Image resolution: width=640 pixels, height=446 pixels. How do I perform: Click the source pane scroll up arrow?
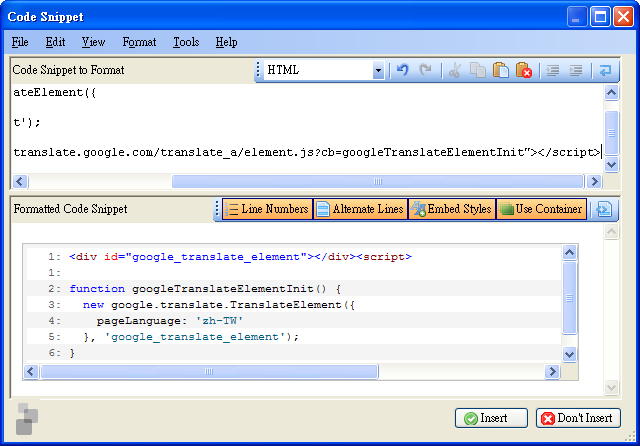pos(611,93)
